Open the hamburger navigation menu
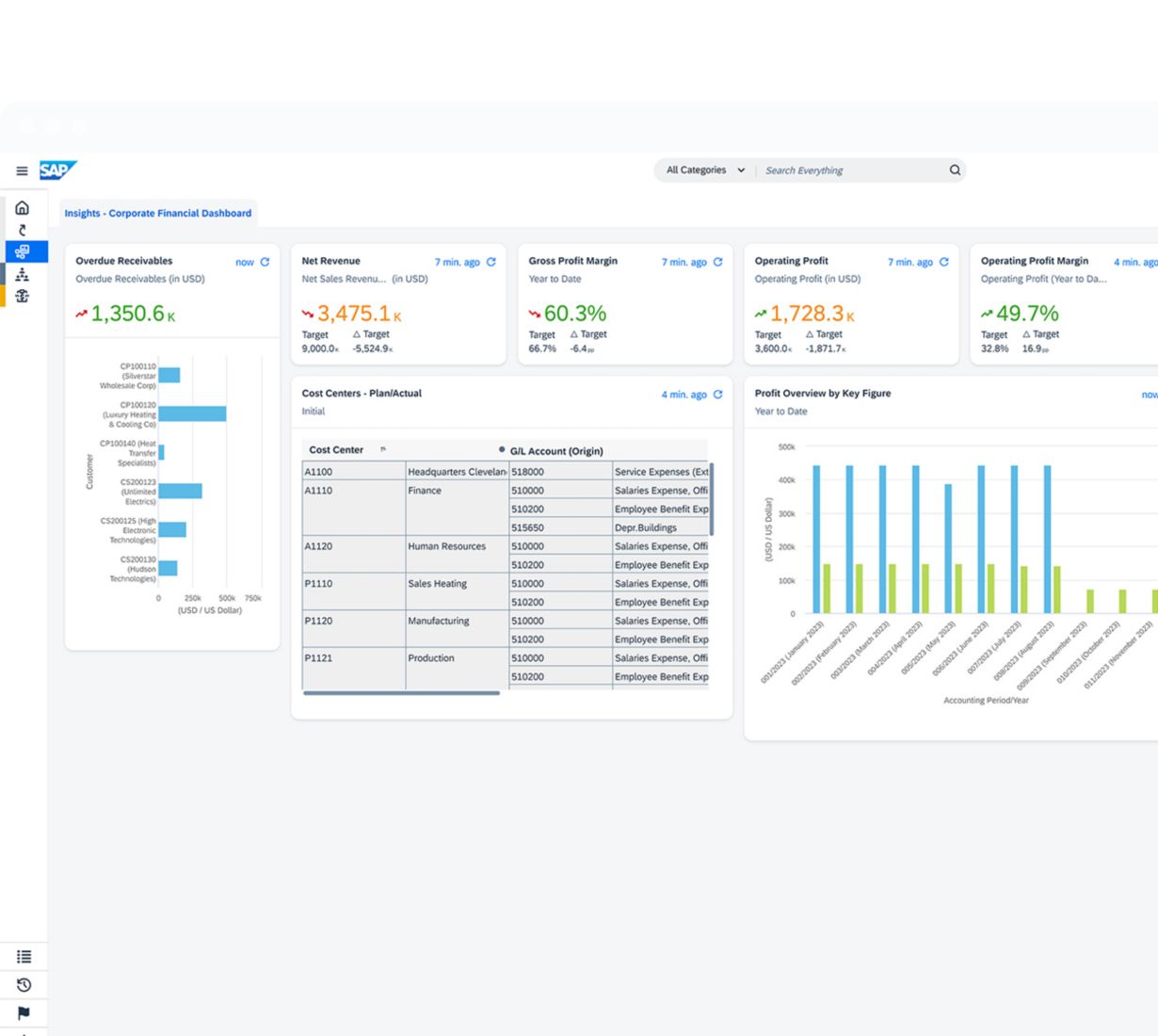Image resolution: width=1158 pixels, height=1036 pixels. 22,170
